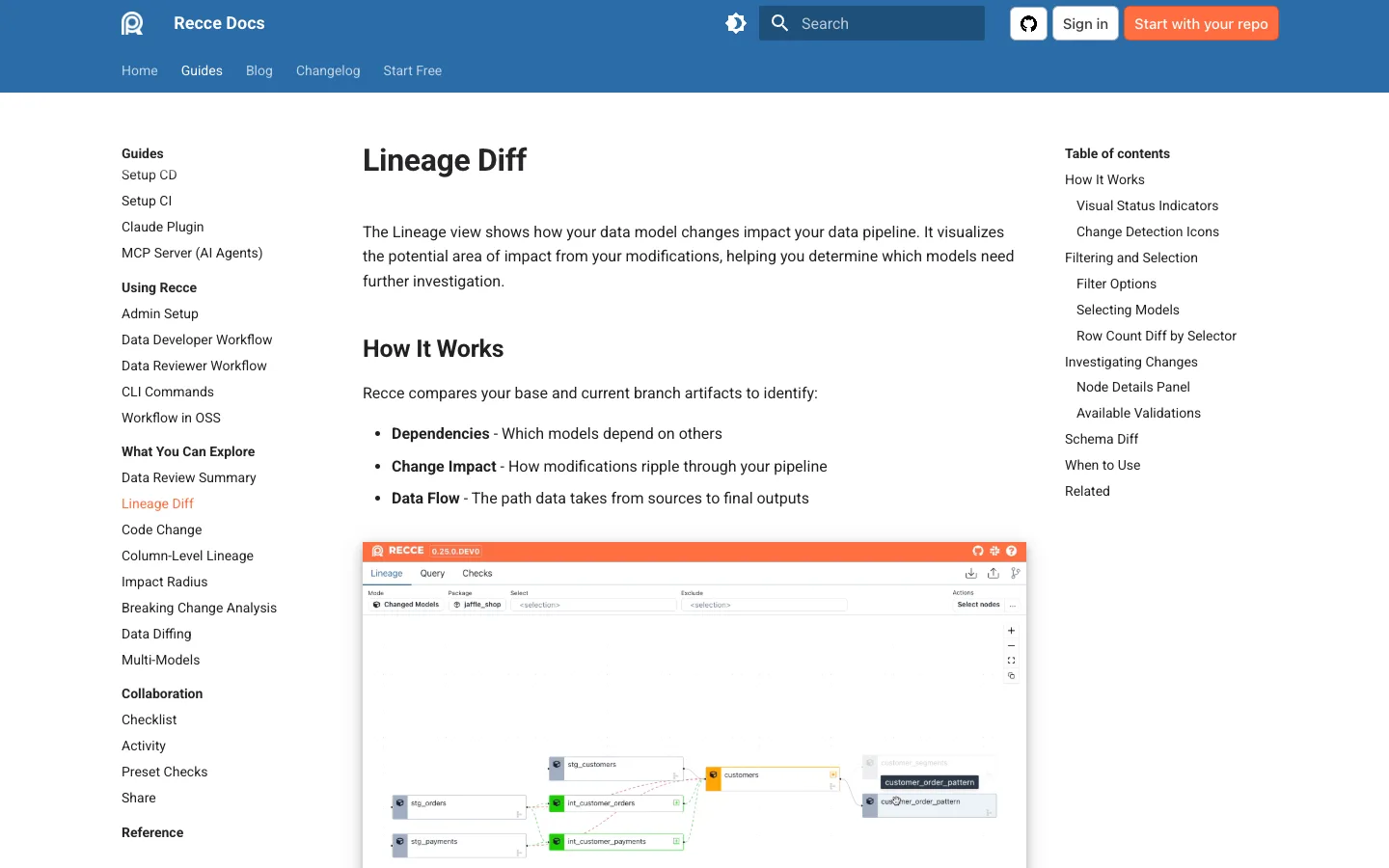Go to Filtering and Selection section
This screenshot has height=868, width=1389.
(x=1131, y=258)
